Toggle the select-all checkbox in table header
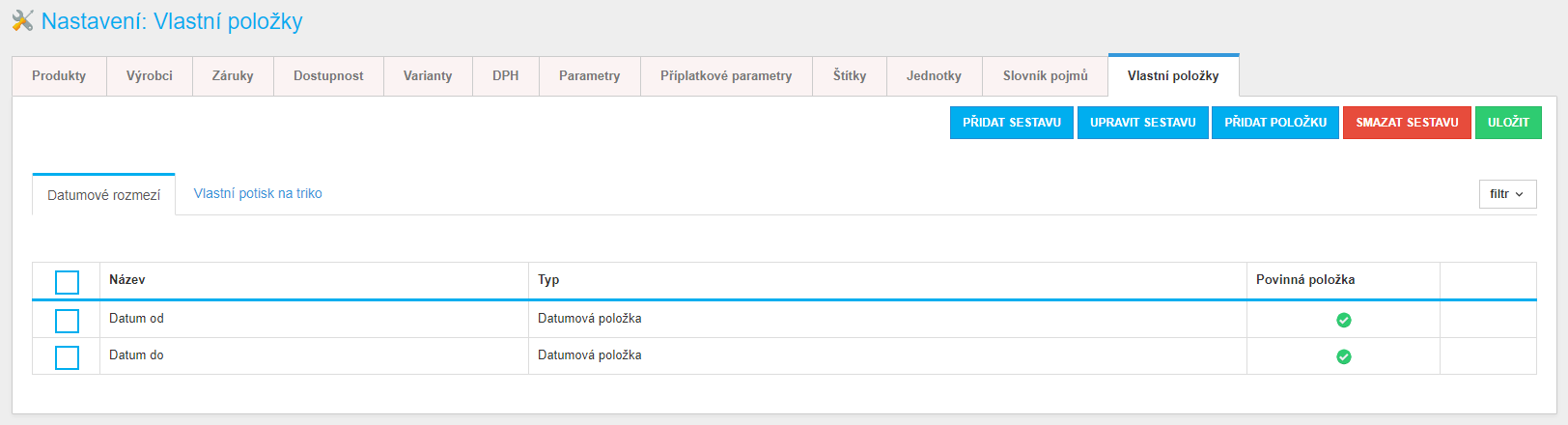 (67, 282)
